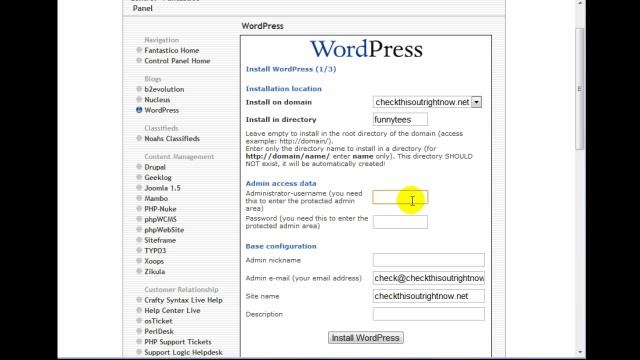Select Zikula link
Screen dimensions: 640x360
click(155, 271)
